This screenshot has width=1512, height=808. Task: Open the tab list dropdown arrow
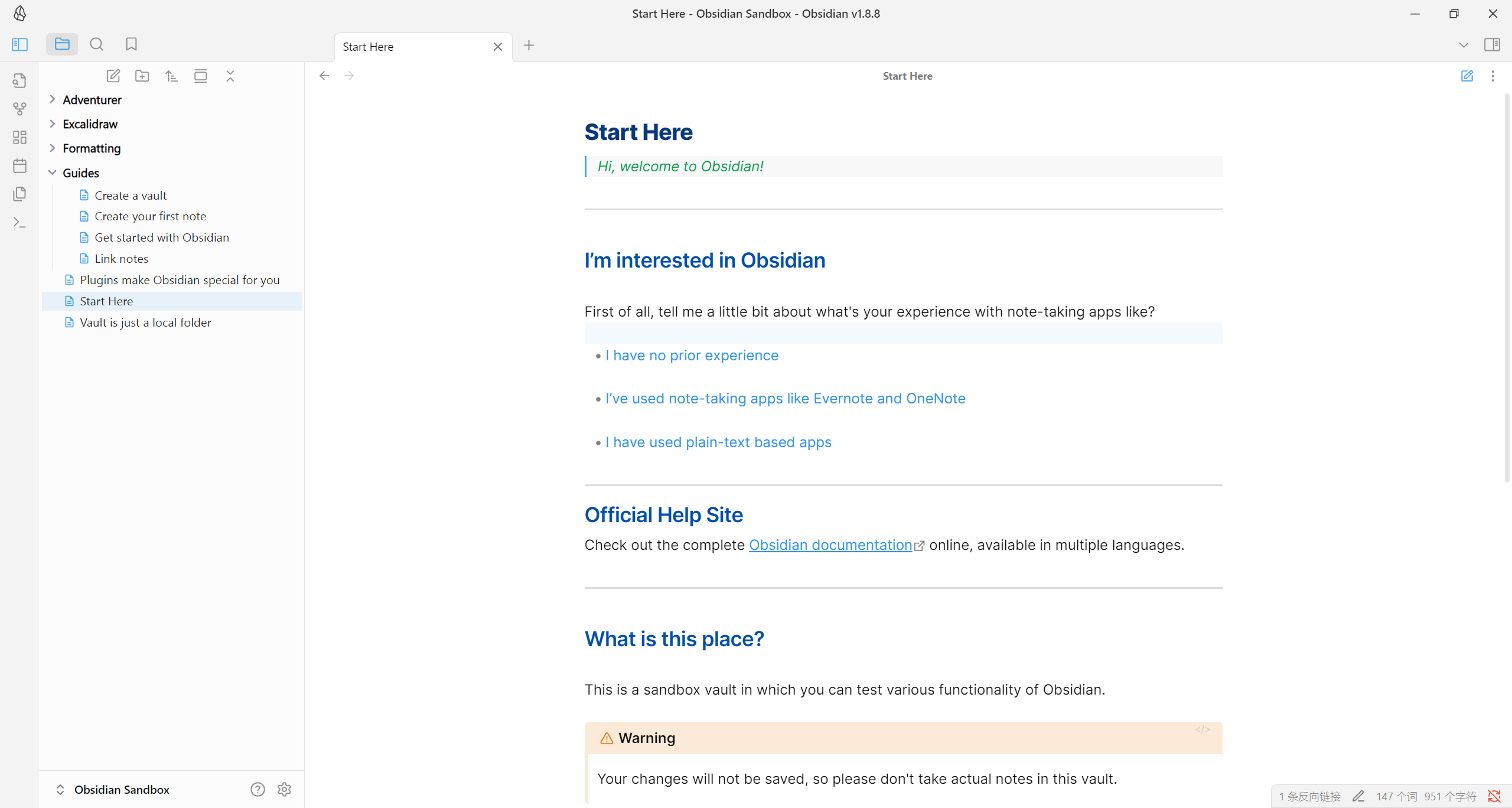[1464, 45]
